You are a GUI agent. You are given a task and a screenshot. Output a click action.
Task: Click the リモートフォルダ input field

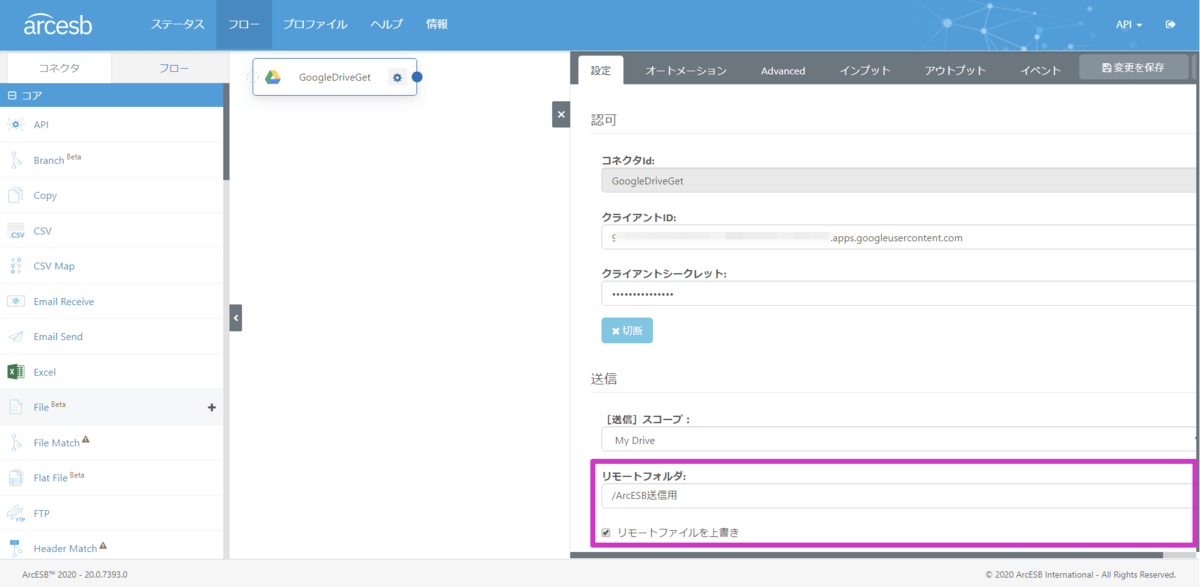(898, 496)
